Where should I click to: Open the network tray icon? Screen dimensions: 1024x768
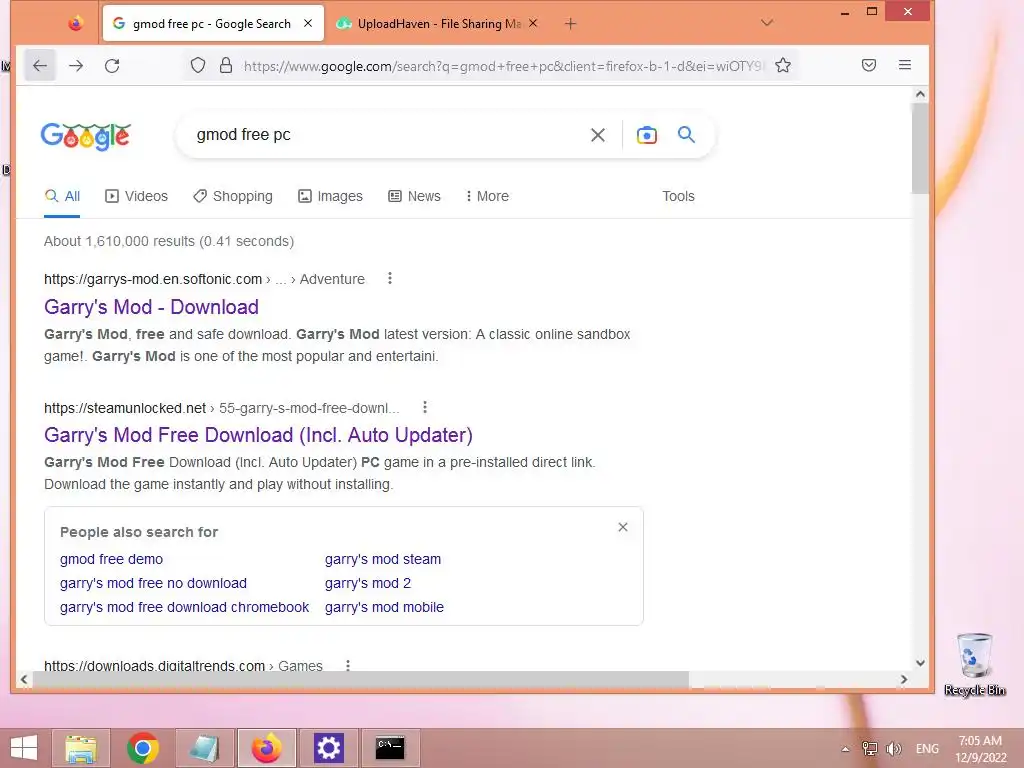(x=870, y=748)
